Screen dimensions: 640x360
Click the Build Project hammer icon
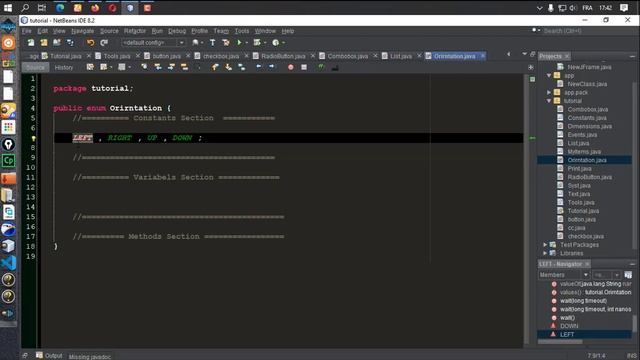pyautogui.click(x=212, y=42)
